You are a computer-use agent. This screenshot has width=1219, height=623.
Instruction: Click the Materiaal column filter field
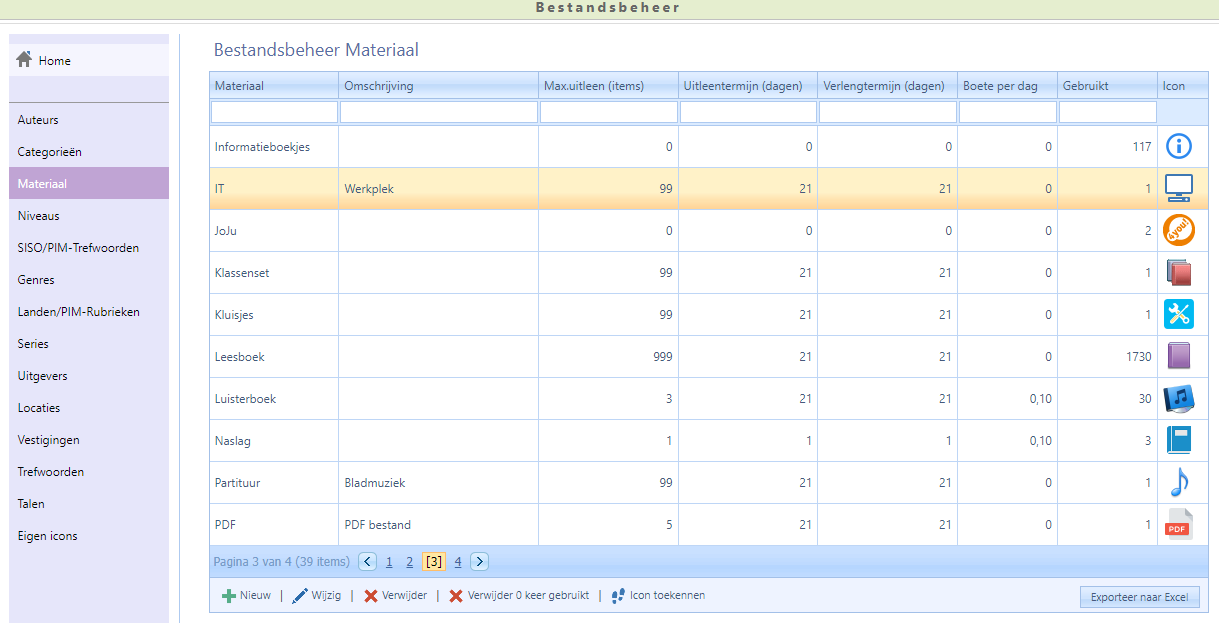tap(273, 112)
